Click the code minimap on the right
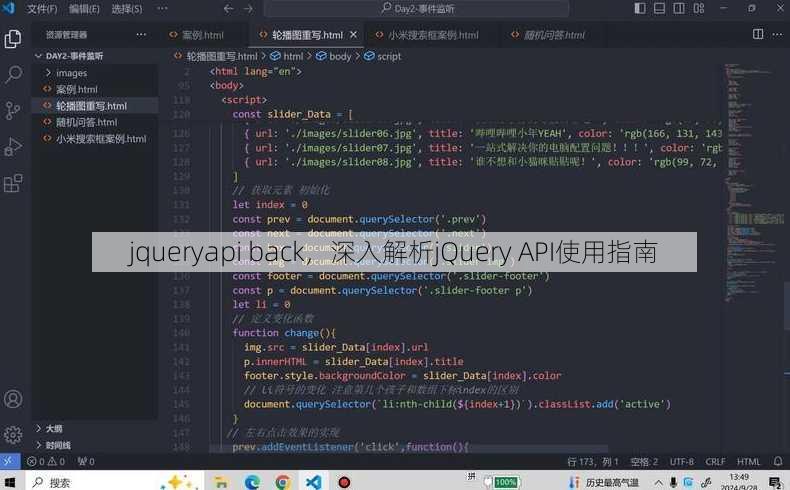The height and width of the screenshot is (490, 790). (x=752, y=184)
